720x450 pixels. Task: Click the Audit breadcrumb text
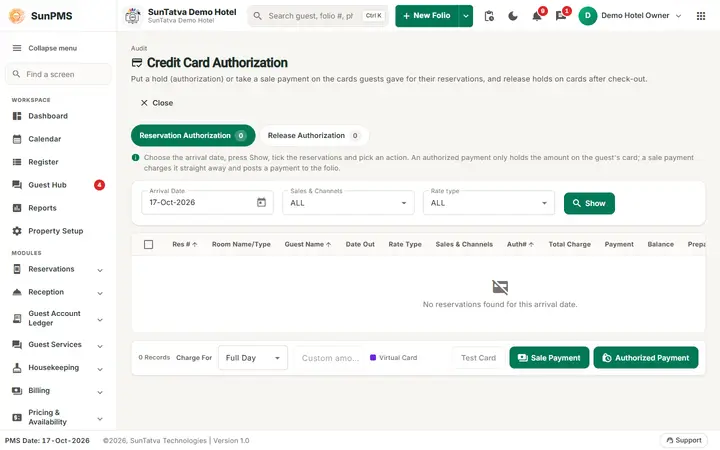pos(139,48)
